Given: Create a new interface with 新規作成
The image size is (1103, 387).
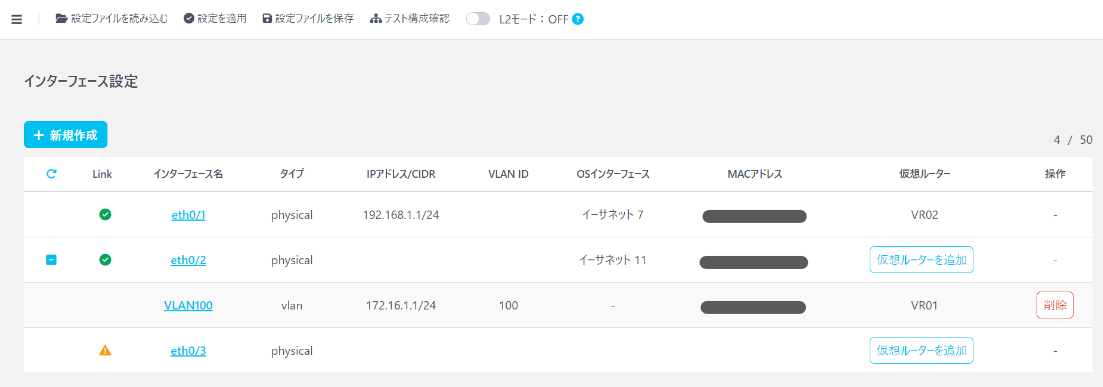Looking at the screenshot, I should coord(65,134).
